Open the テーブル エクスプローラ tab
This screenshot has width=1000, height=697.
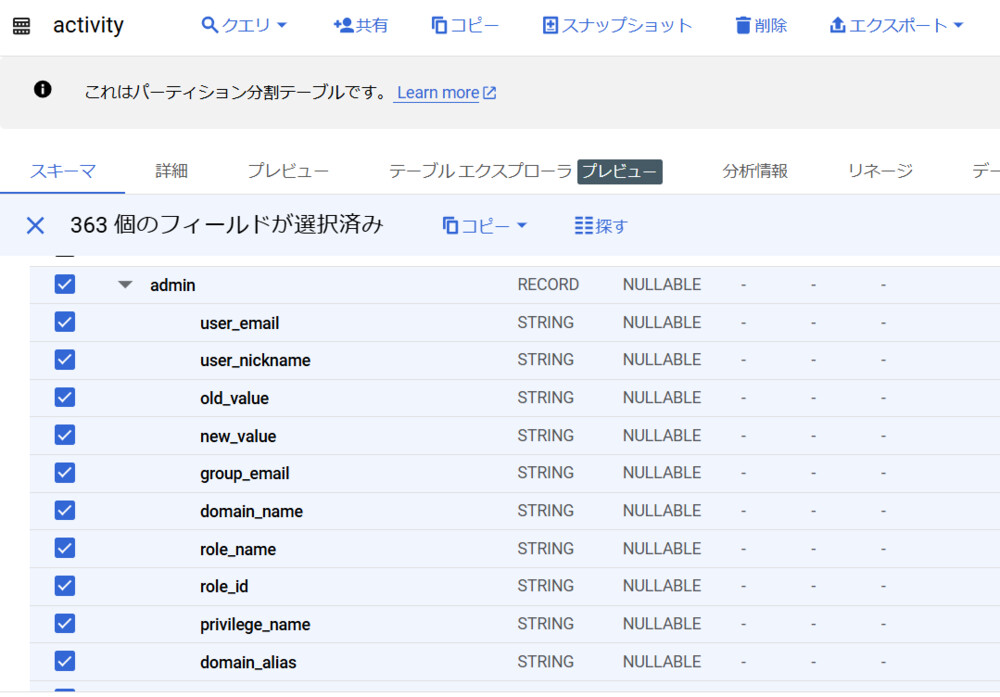coord(480,171)
